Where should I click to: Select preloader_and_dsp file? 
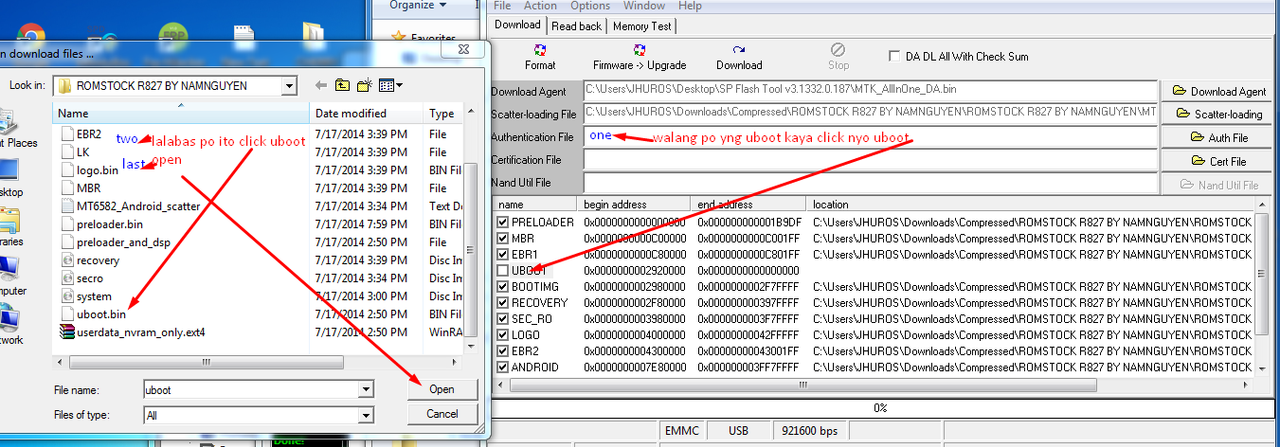coord(115,241)
